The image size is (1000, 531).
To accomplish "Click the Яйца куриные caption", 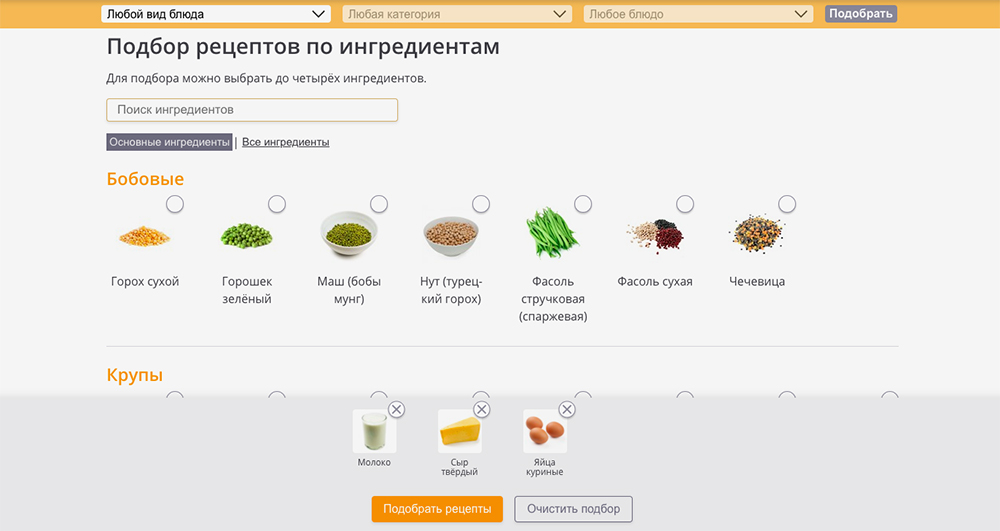I will (545, 467).
